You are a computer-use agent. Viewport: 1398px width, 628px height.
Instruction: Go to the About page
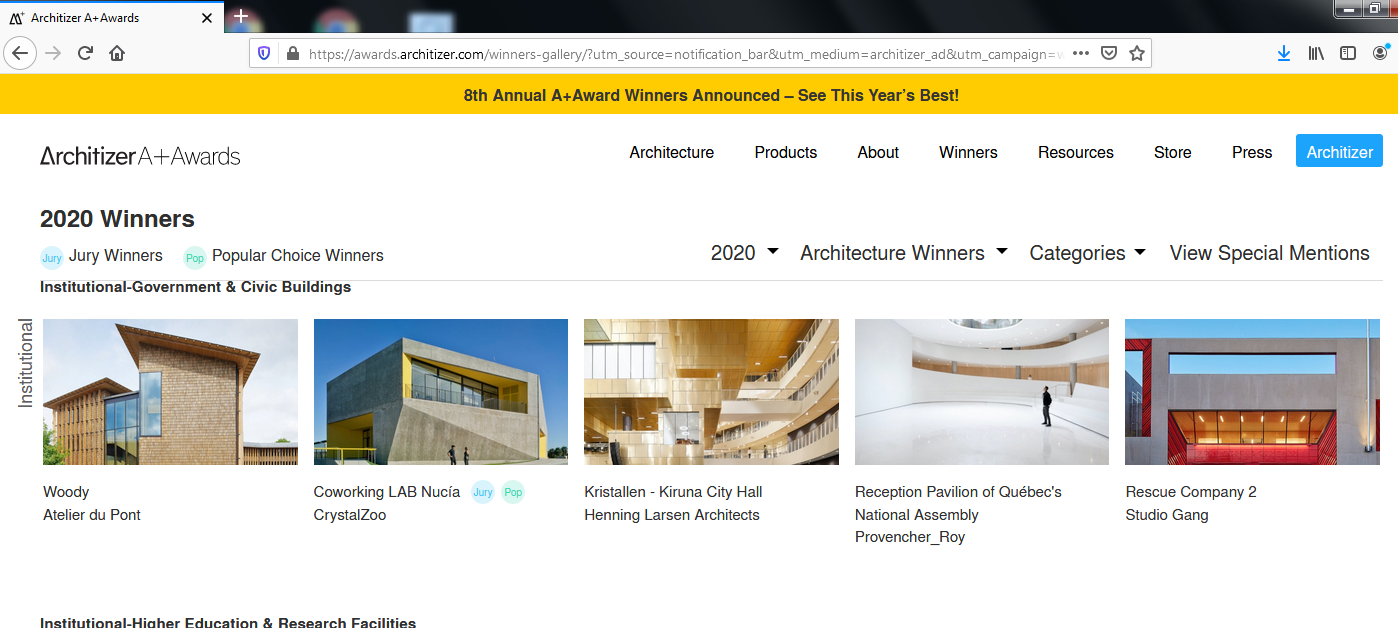click(x=878, y=152)
